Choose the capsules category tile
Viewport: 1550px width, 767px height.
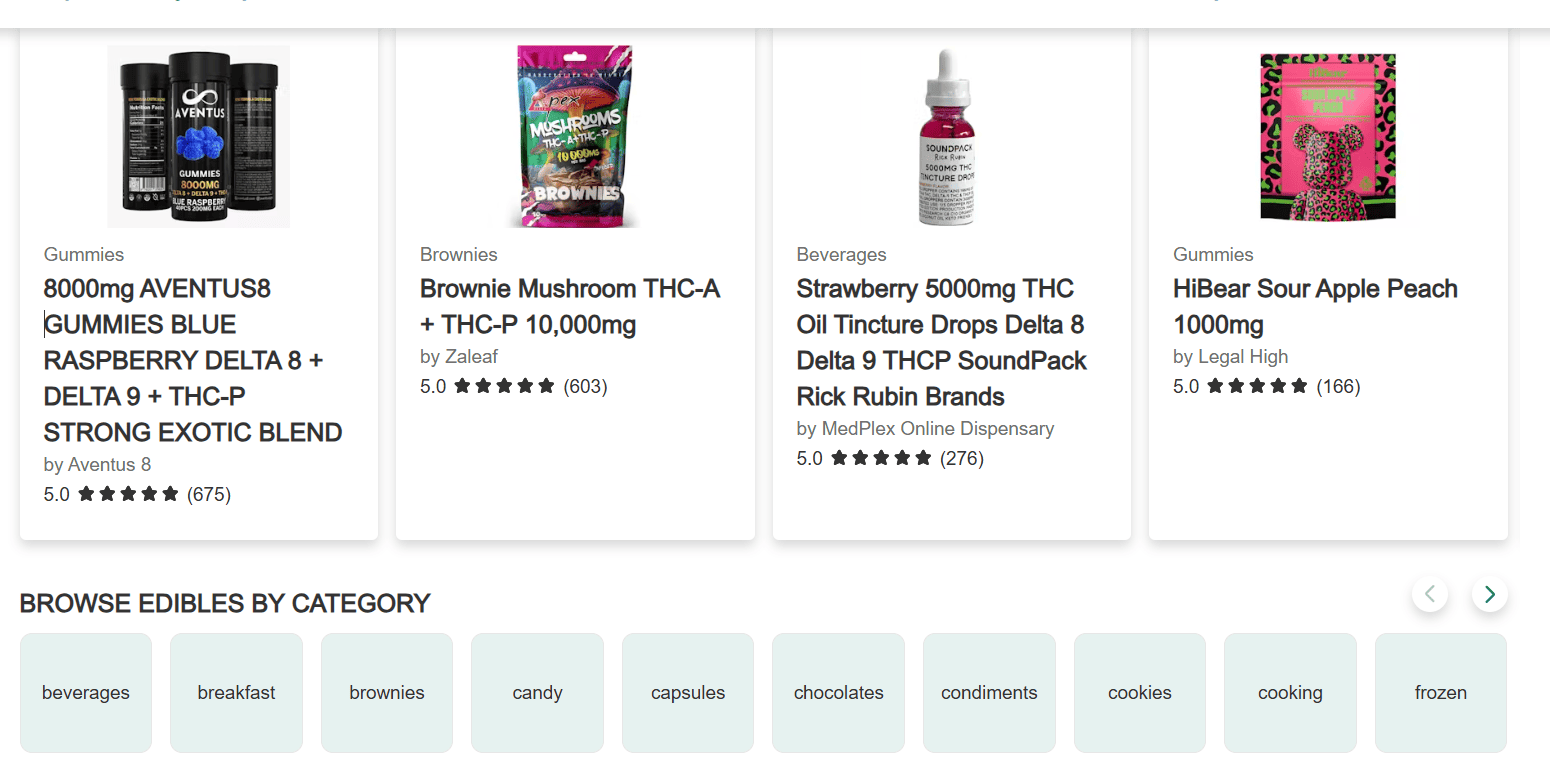[688, 692]
